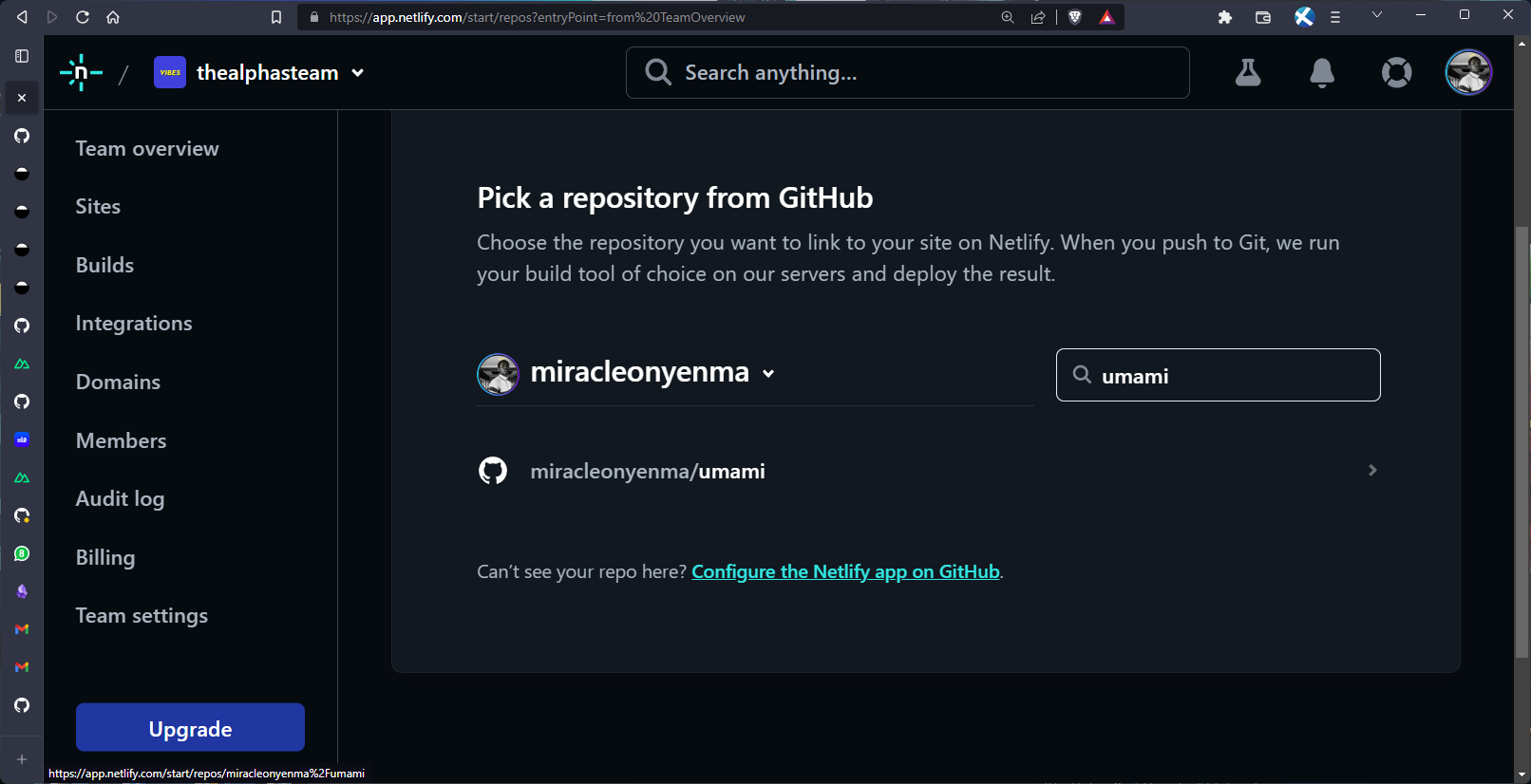This screenshot has width=1531, height=784.
Task: Reload the page with refresh icon
Action: [x=83, y=17]
